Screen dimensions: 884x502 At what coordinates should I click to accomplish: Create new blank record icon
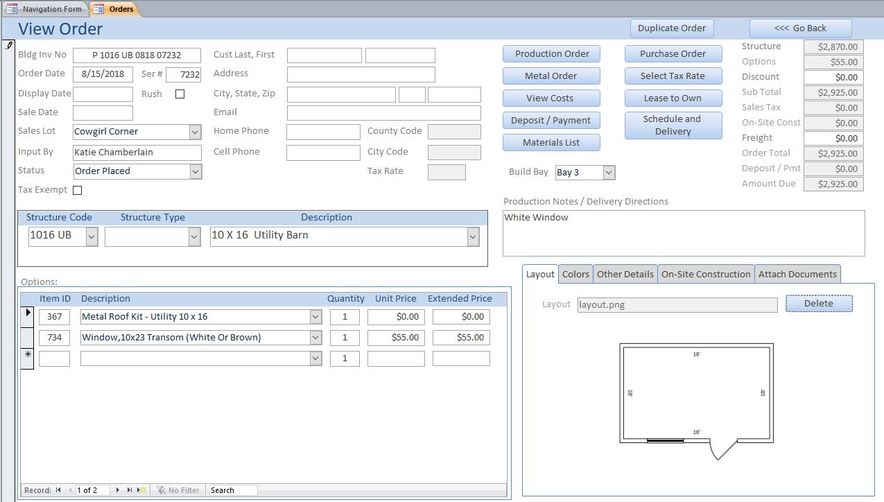coord(142,490)
